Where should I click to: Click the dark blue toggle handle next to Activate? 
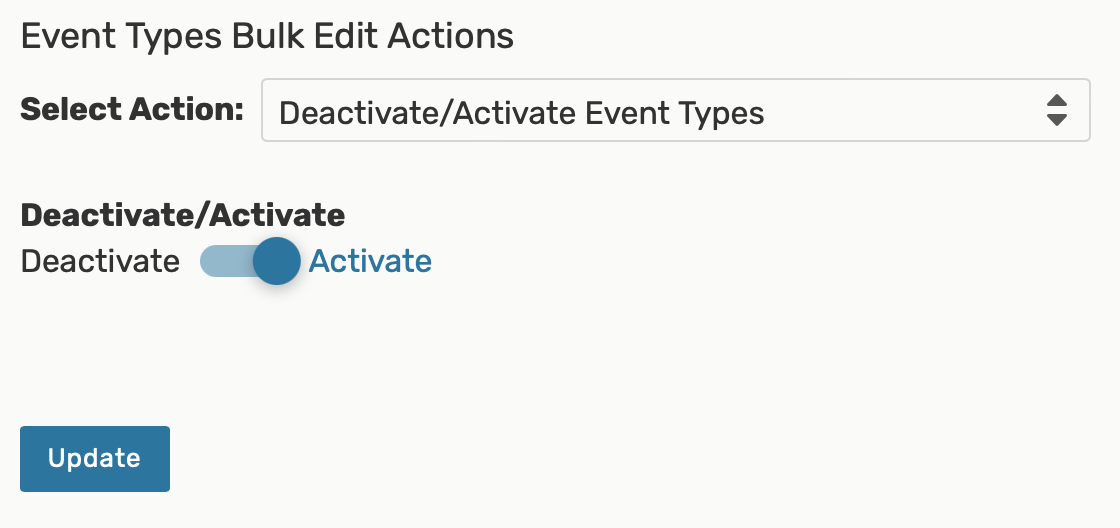tap(276, 262)
